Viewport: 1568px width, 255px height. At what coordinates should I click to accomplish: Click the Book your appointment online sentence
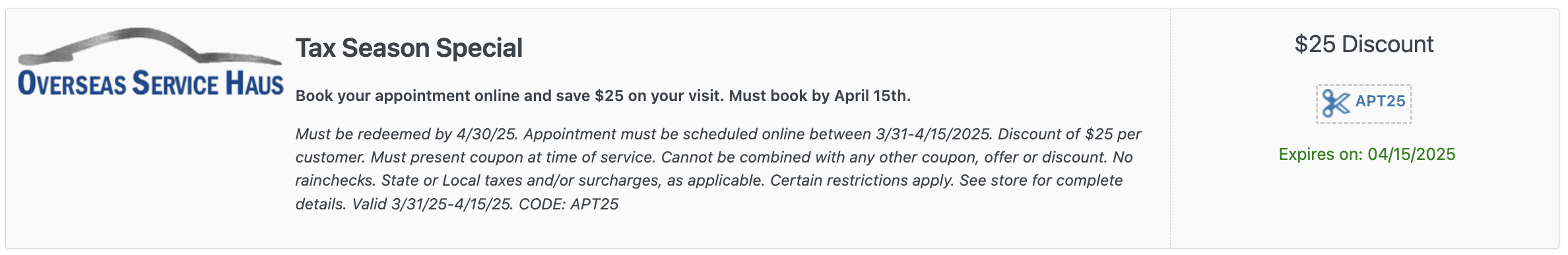[x=509, y=96]
